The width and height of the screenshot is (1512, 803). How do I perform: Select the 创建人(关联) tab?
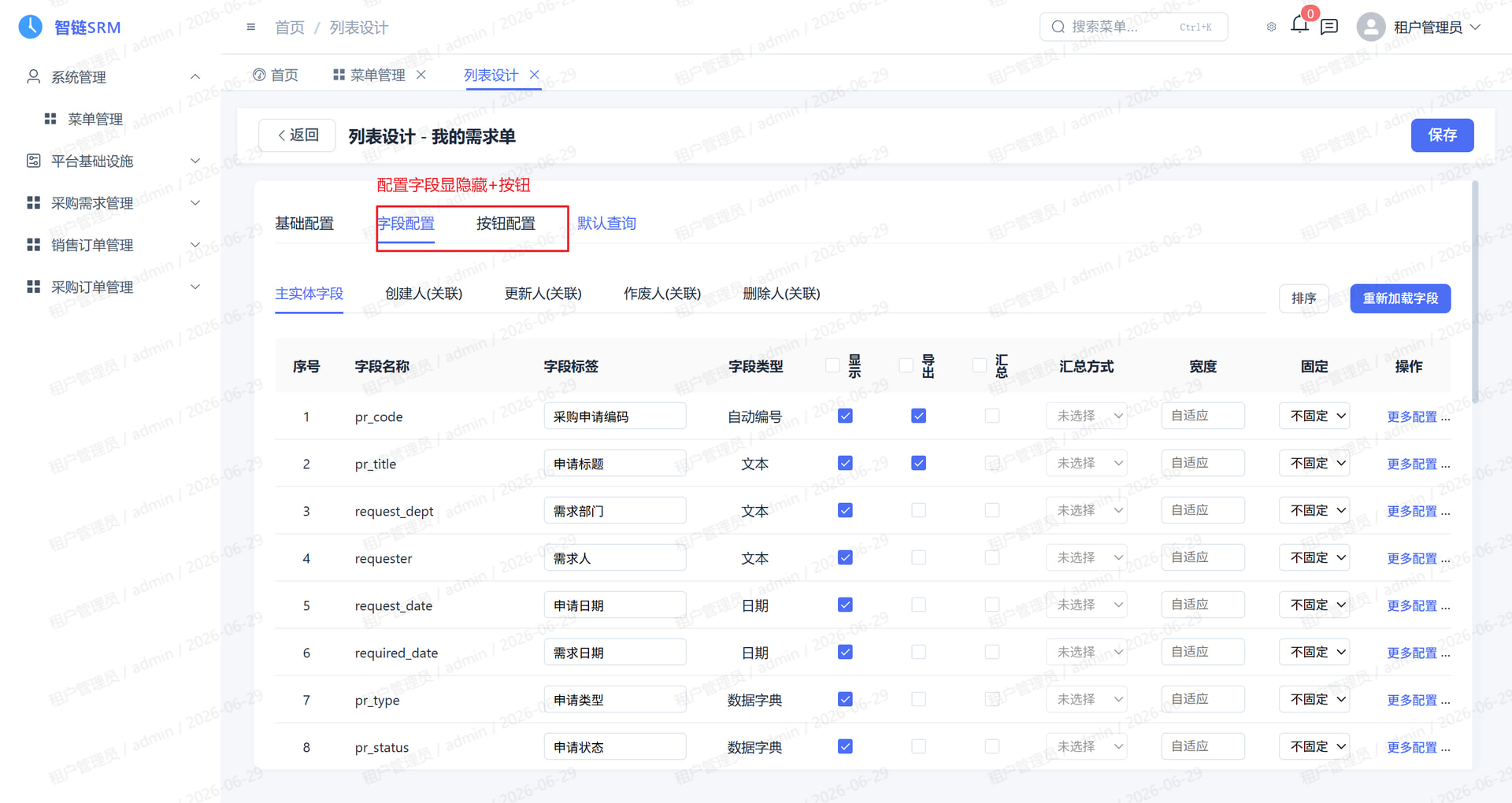click(x=424, y=294)
